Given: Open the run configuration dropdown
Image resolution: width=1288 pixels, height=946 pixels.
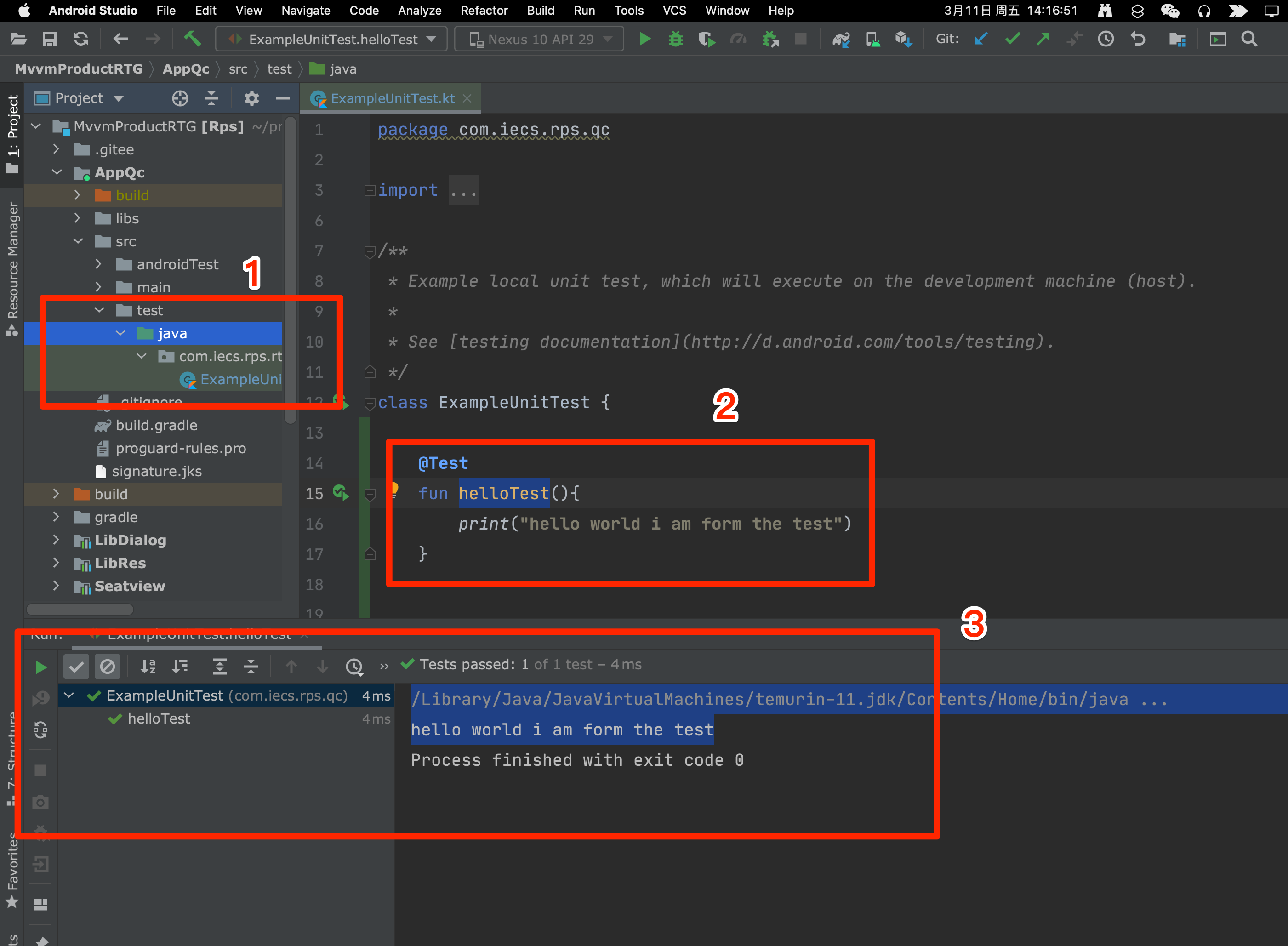Looking at the screenshot, I should click(331, 39).
